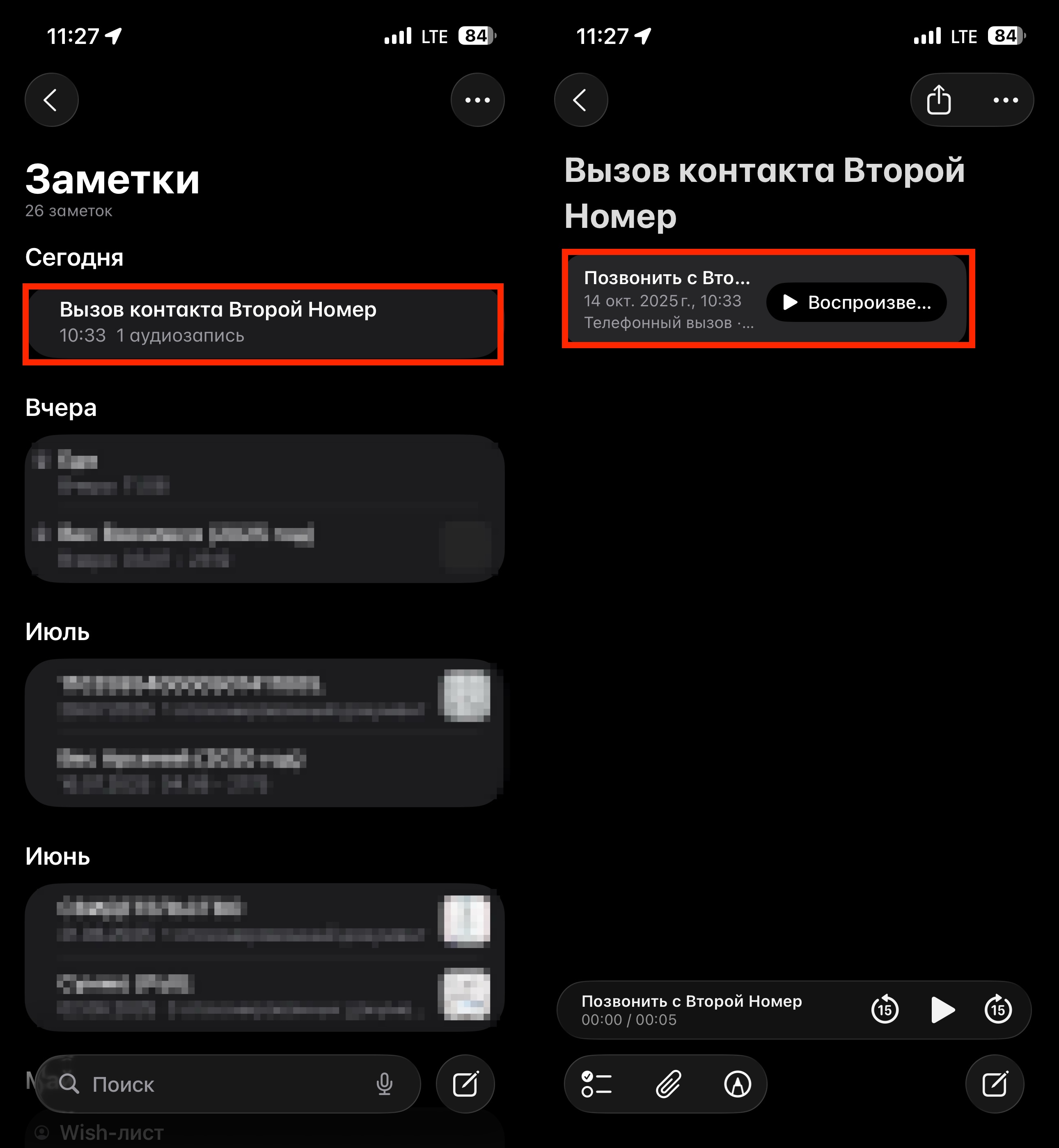Open more options menu in notes list
The image size is (1059, 1148).
(477, 100)
